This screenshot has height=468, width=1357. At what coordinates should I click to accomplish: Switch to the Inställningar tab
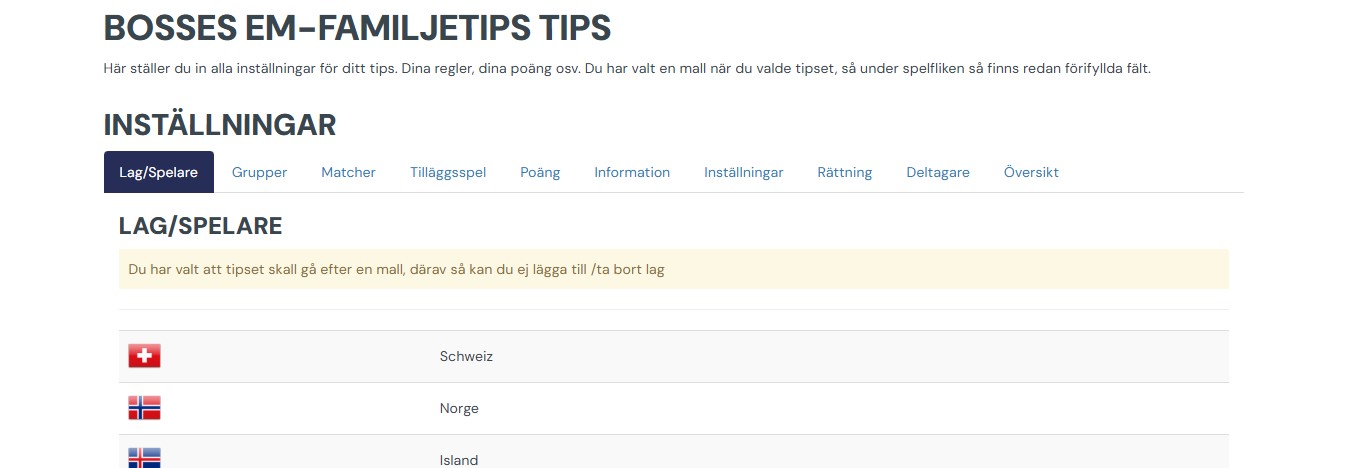point(743,172)
